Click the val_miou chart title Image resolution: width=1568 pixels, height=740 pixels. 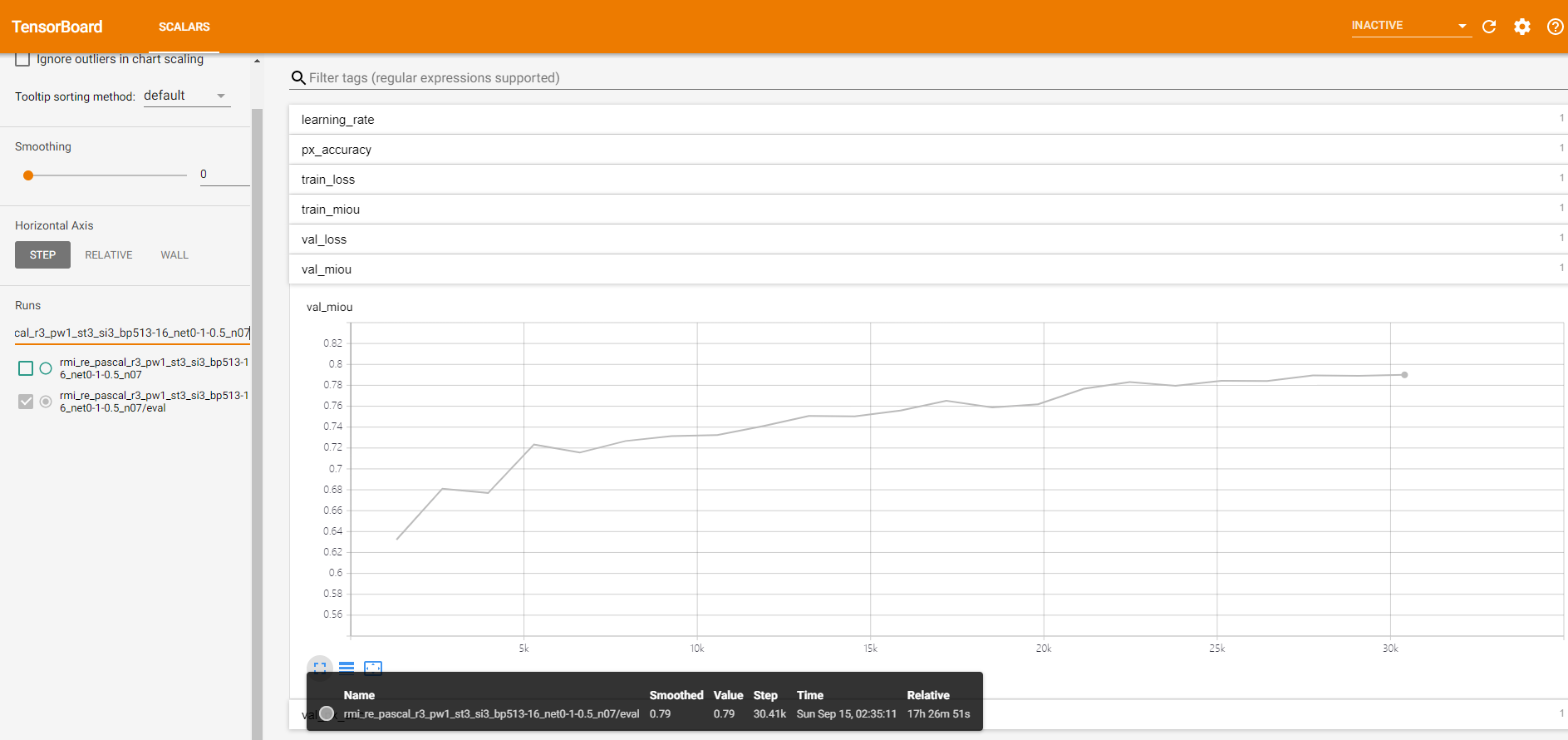click(x=330, y=307)
